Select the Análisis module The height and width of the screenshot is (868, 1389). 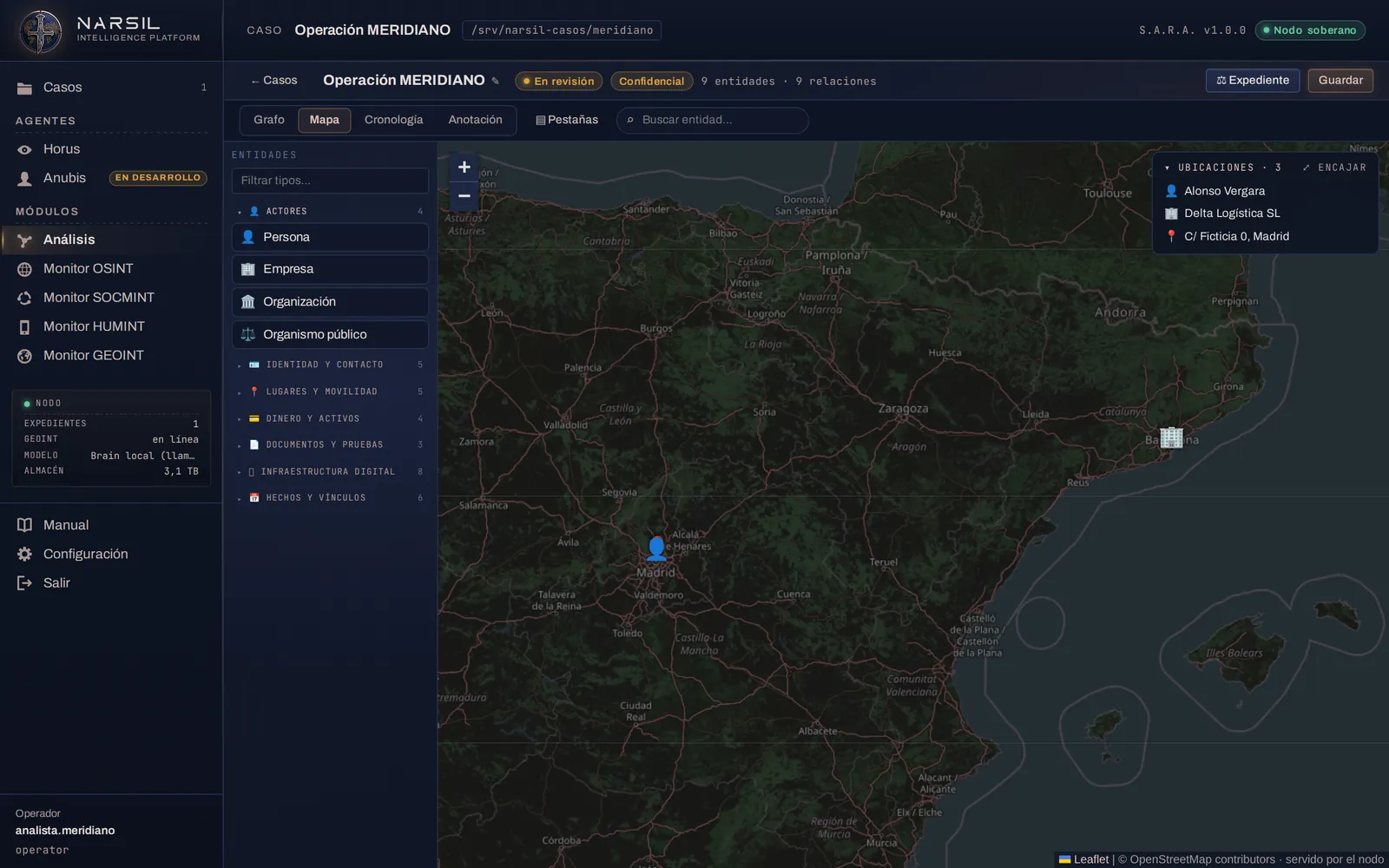[x=111, y=240]
